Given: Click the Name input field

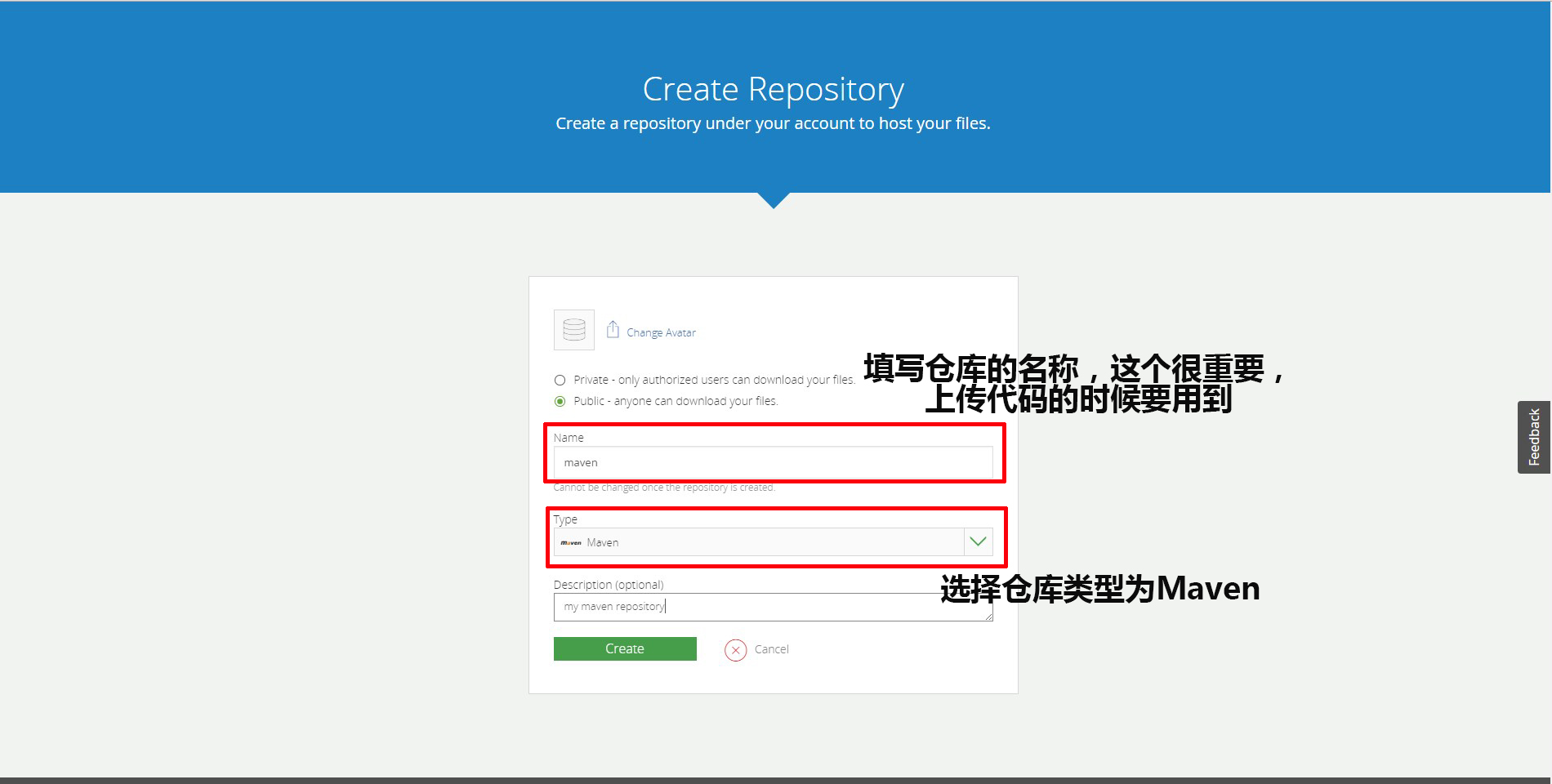Looking at the screenshot, I should (773, 462).
